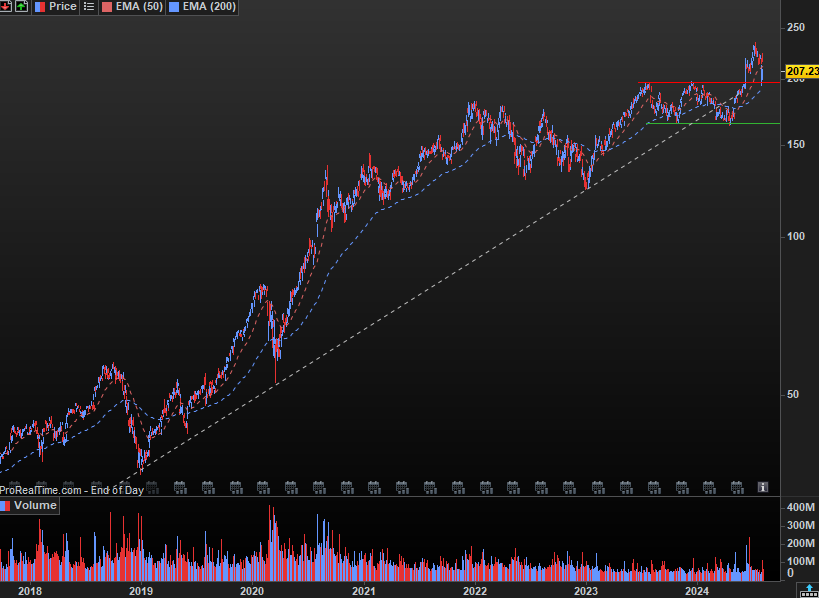Open the EMA (200) indicator label
The height and width of the screenshot is (598, 819).
(209, 7)
